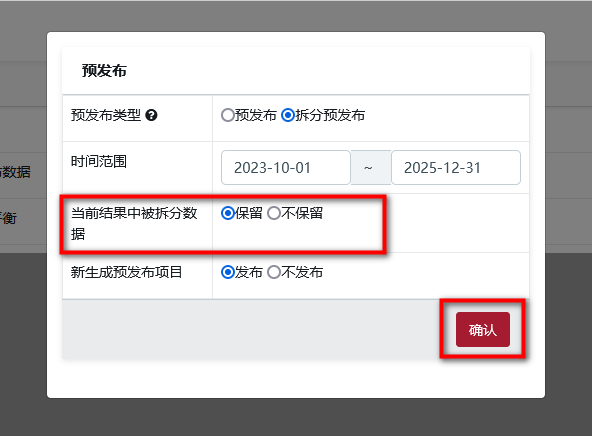
Task: Select 不发布 for new pre-release project
Action: (274, 272)
